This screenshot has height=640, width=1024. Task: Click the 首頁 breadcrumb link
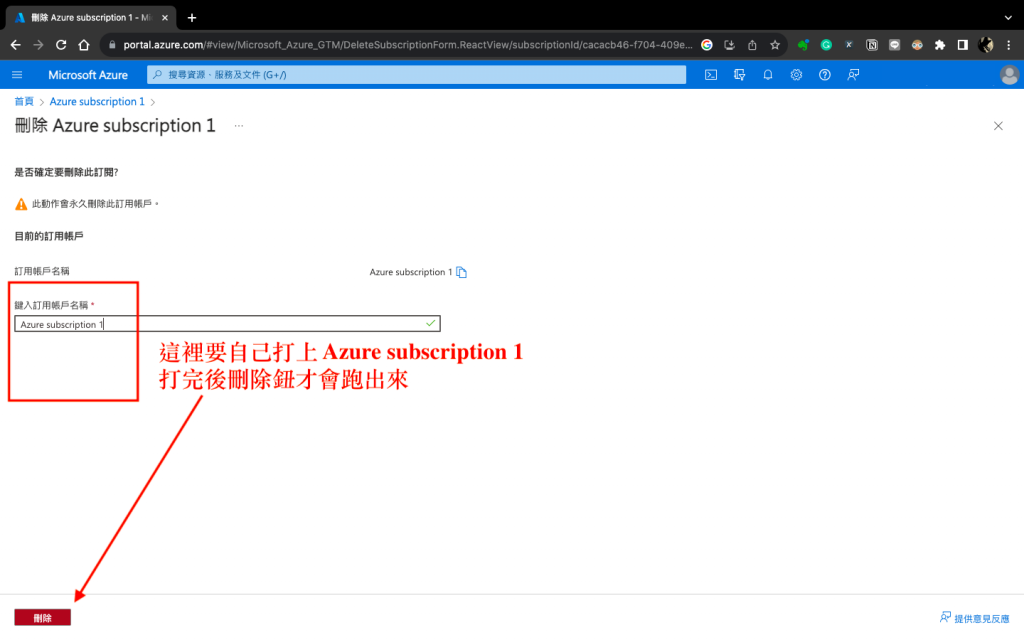24,102
